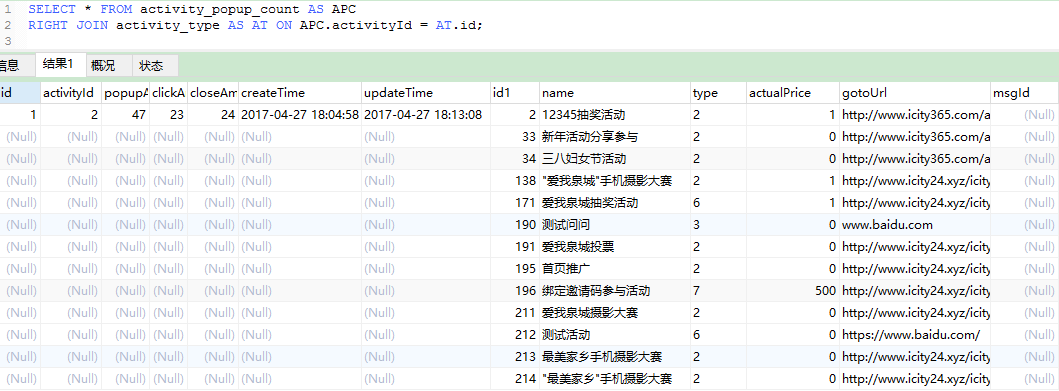Click the id1 cell showing 213

click(x=515, y=357)
